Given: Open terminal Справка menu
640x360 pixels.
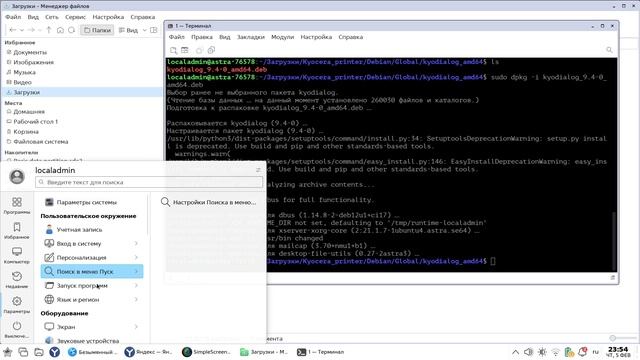Looking at the screenshot, I should pos(351,37).
